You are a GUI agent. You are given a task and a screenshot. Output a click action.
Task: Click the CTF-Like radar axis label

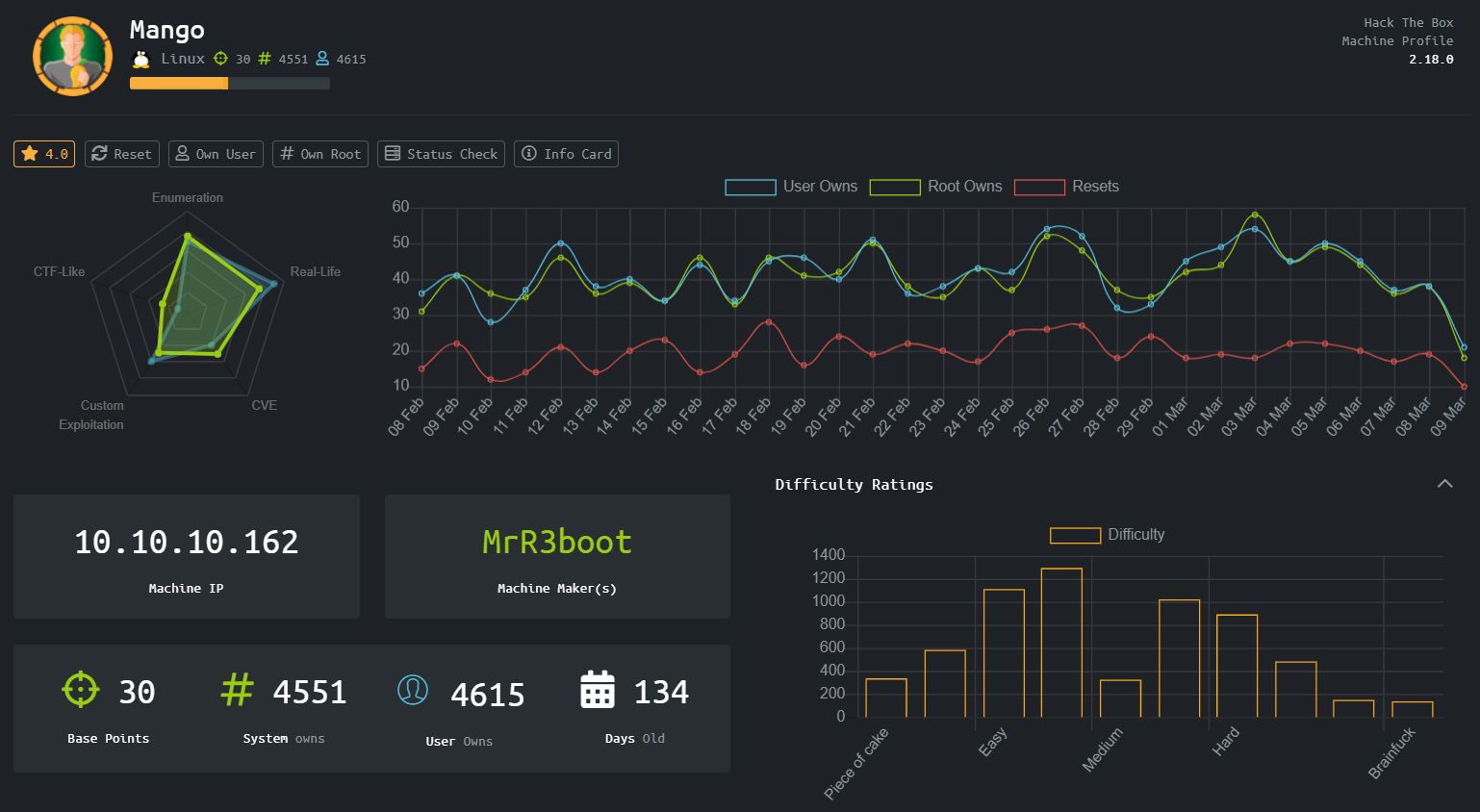(59, 271)
